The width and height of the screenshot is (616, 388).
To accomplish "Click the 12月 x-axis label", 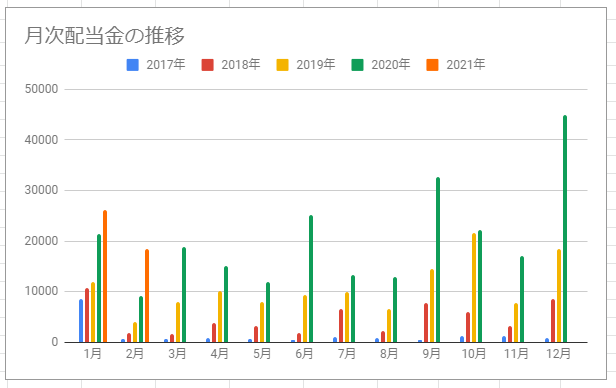I will click(x=559, y=354).
